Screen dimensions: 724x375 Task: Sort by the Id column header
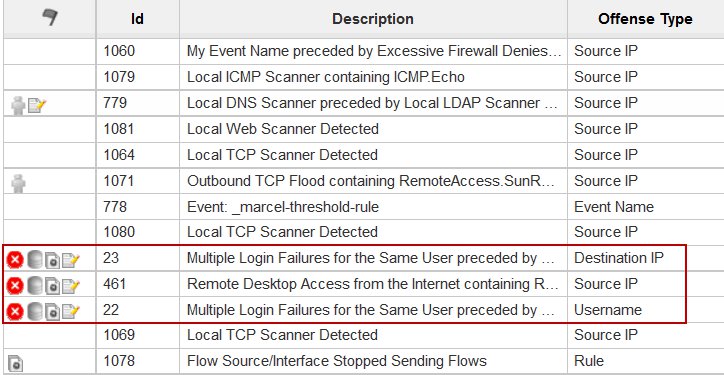(x=137, y=18)
